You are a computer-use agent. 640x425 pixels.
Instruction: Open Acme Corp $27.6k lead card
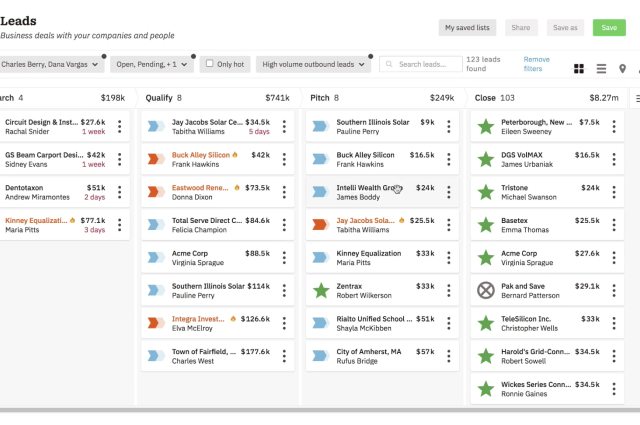pyautogui.click(x=547, y=258)
